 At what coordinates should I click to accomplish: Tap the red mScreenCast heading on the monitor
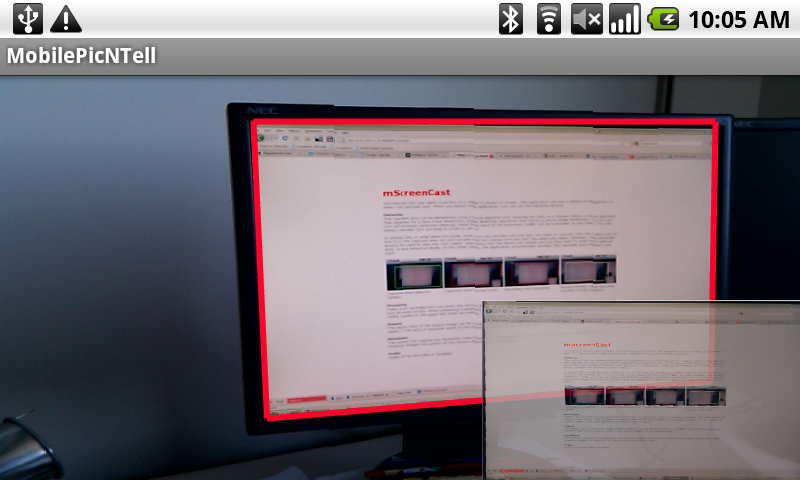(416, 193)
